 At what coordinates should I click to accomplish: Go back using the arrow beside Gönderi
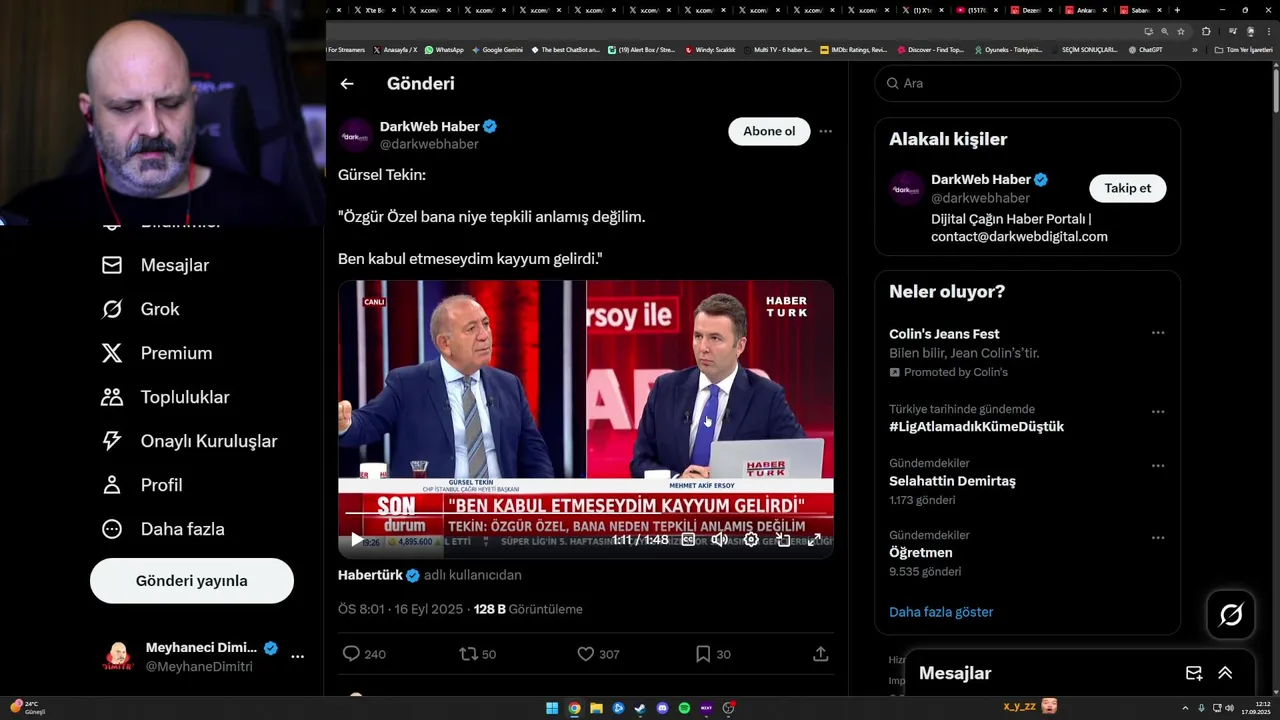coord(347,84)
